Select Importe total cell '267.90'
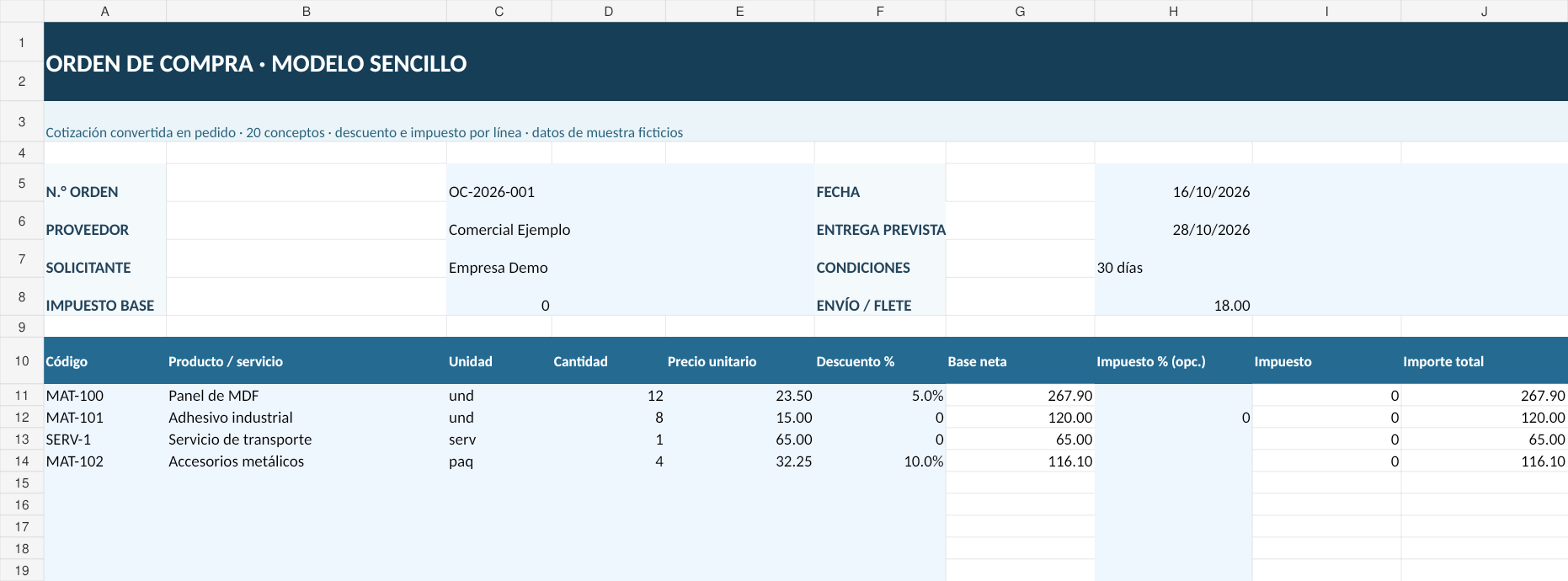 (x=1485, y=396)
